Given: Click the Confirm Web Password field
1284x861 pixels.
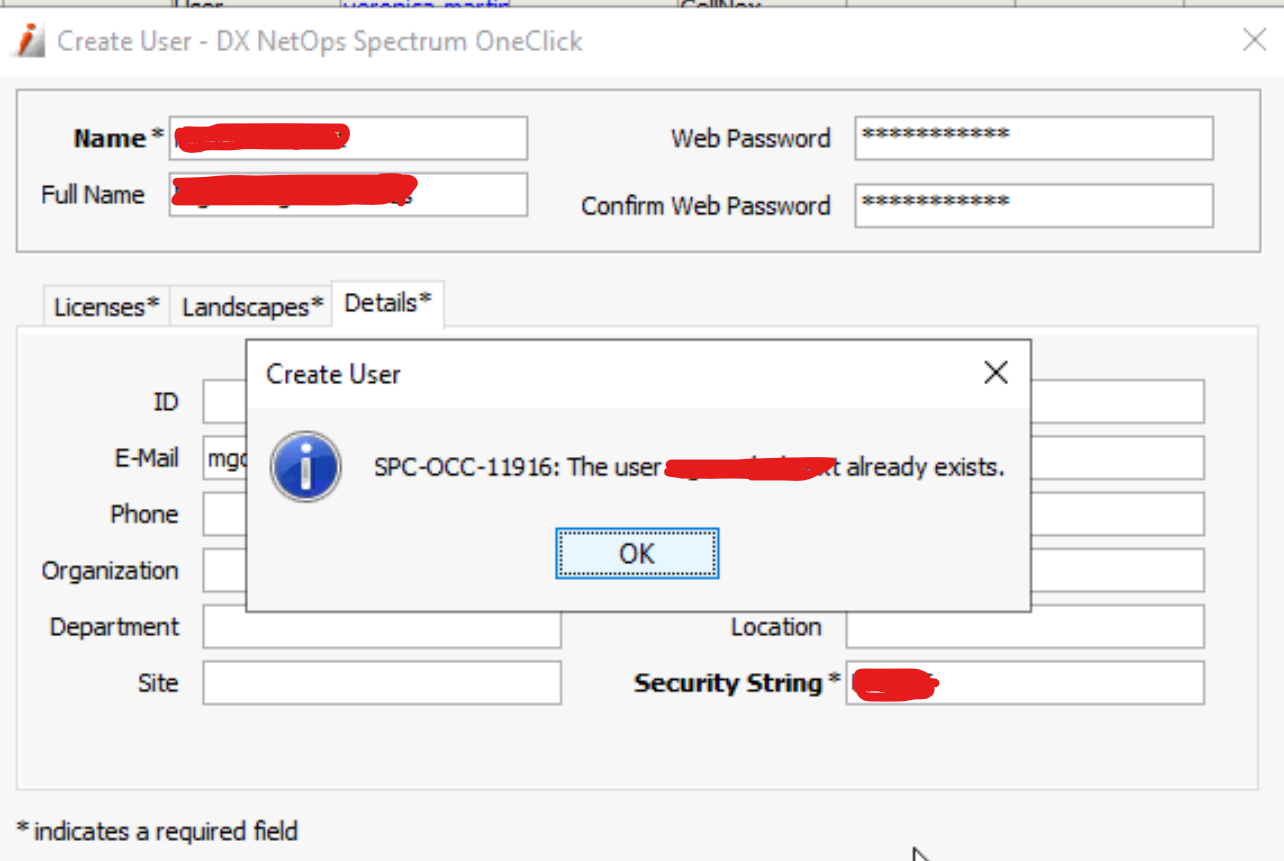Looking at the screenshot, I should click(1033, 206).
